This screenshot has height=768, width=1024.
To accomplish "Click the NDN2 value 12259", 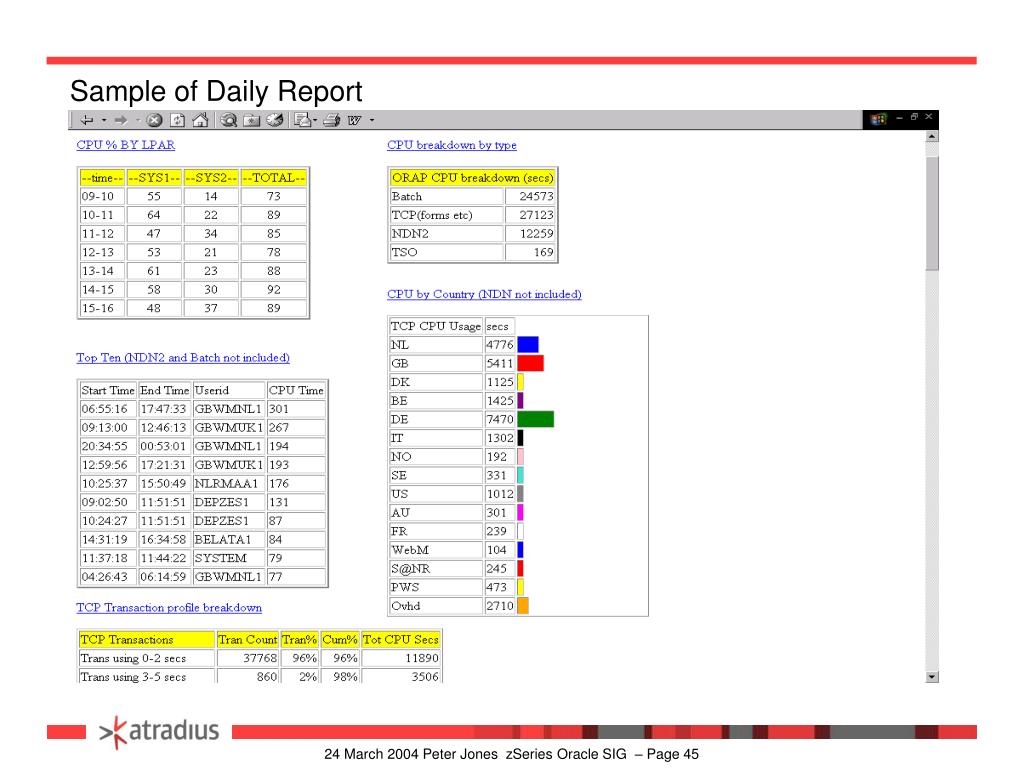I will pyautogui.click(x=530, y=234).
